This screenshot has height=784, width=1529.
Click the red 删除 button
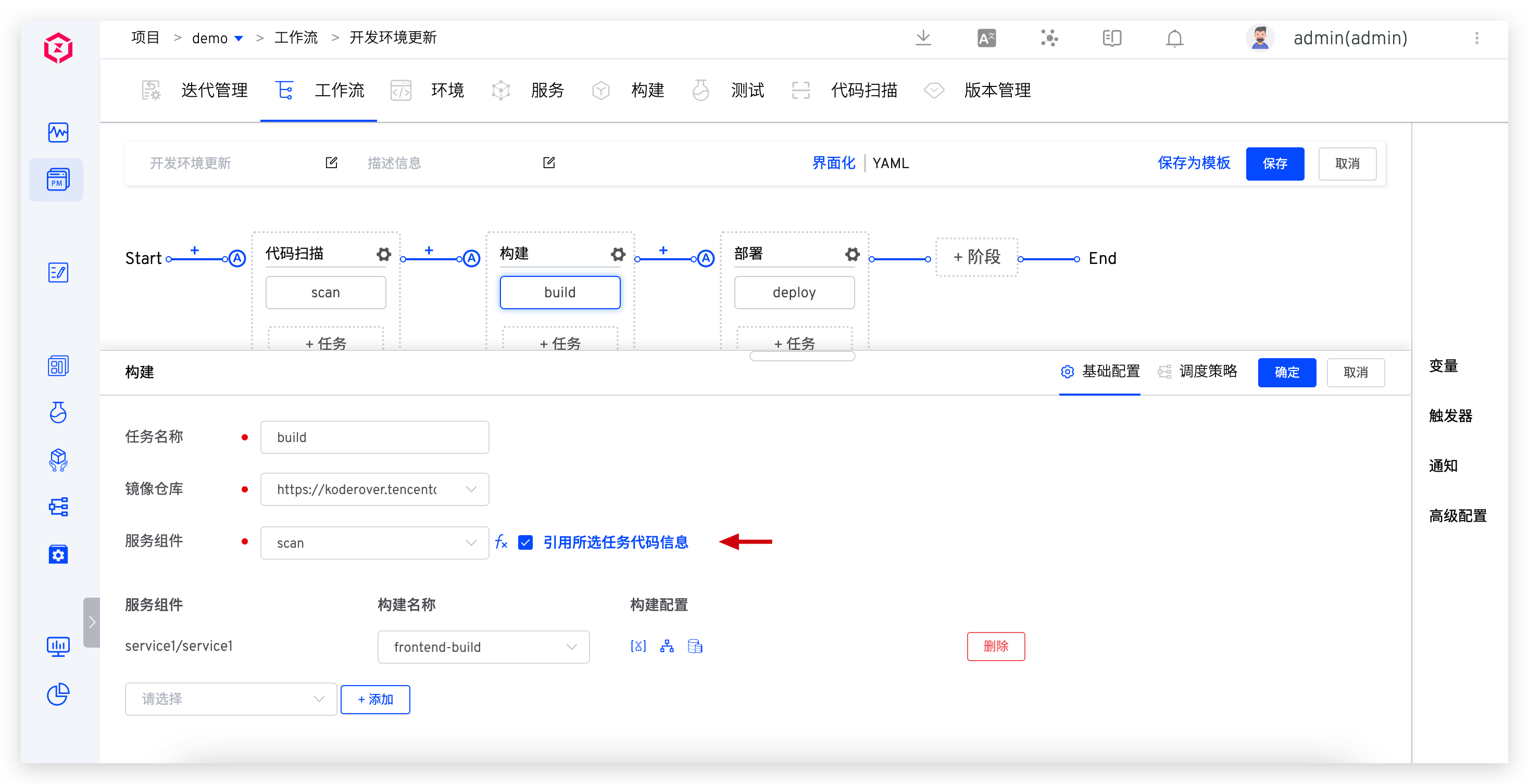(x=996, y=647)
